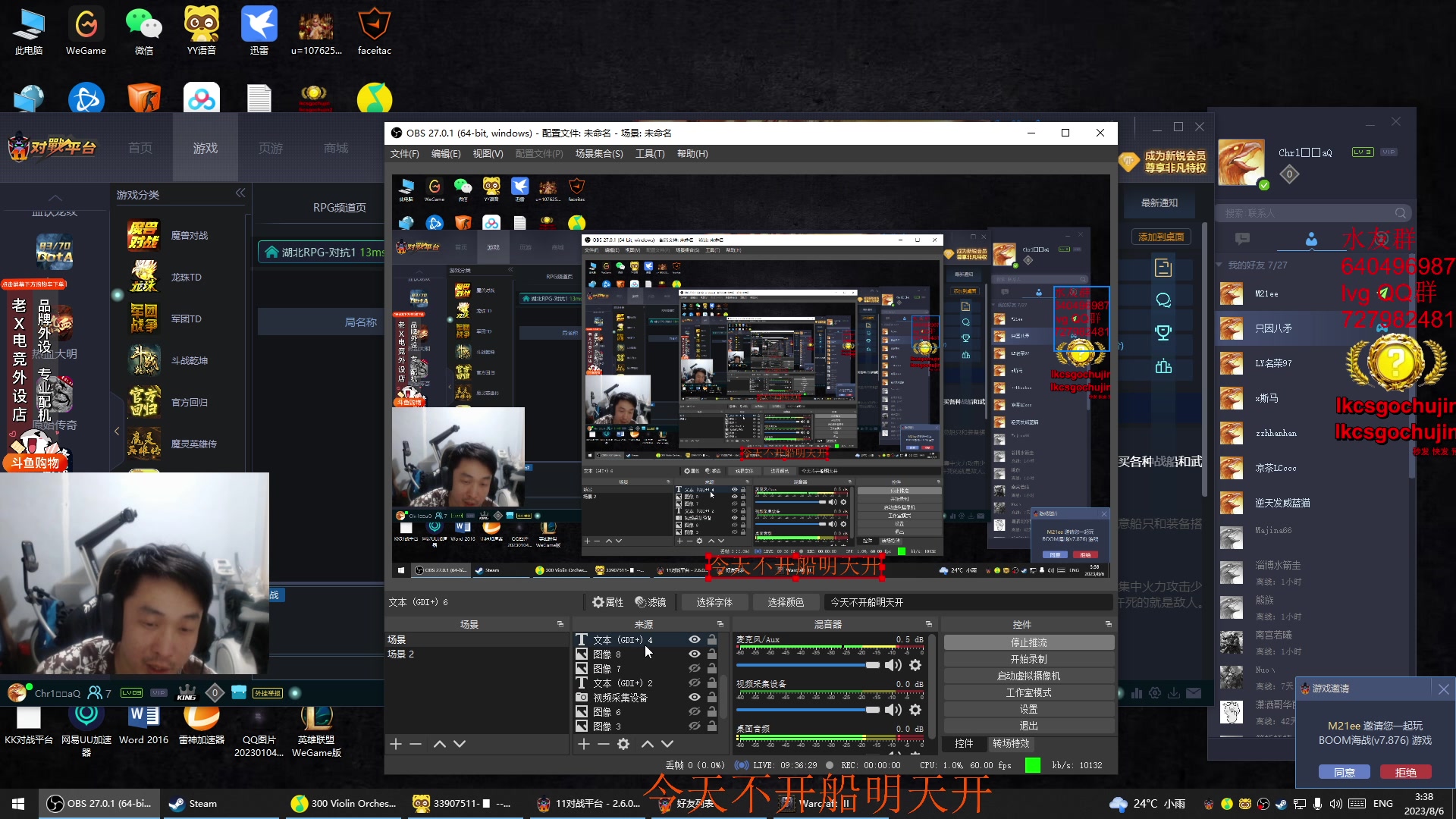Toggle visibility eye icon for 图像 8 source

(x=694, y=654)
